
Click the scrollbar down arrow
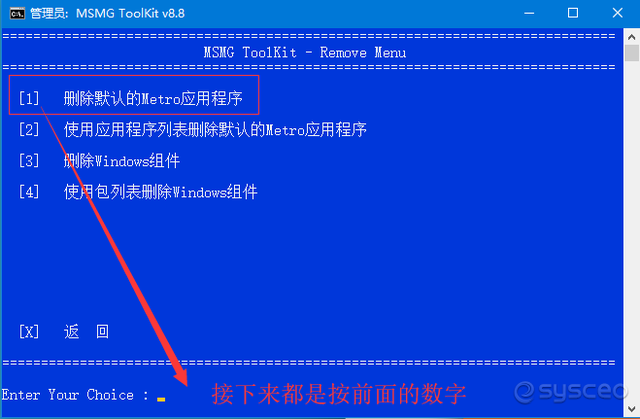click(631, 408)
